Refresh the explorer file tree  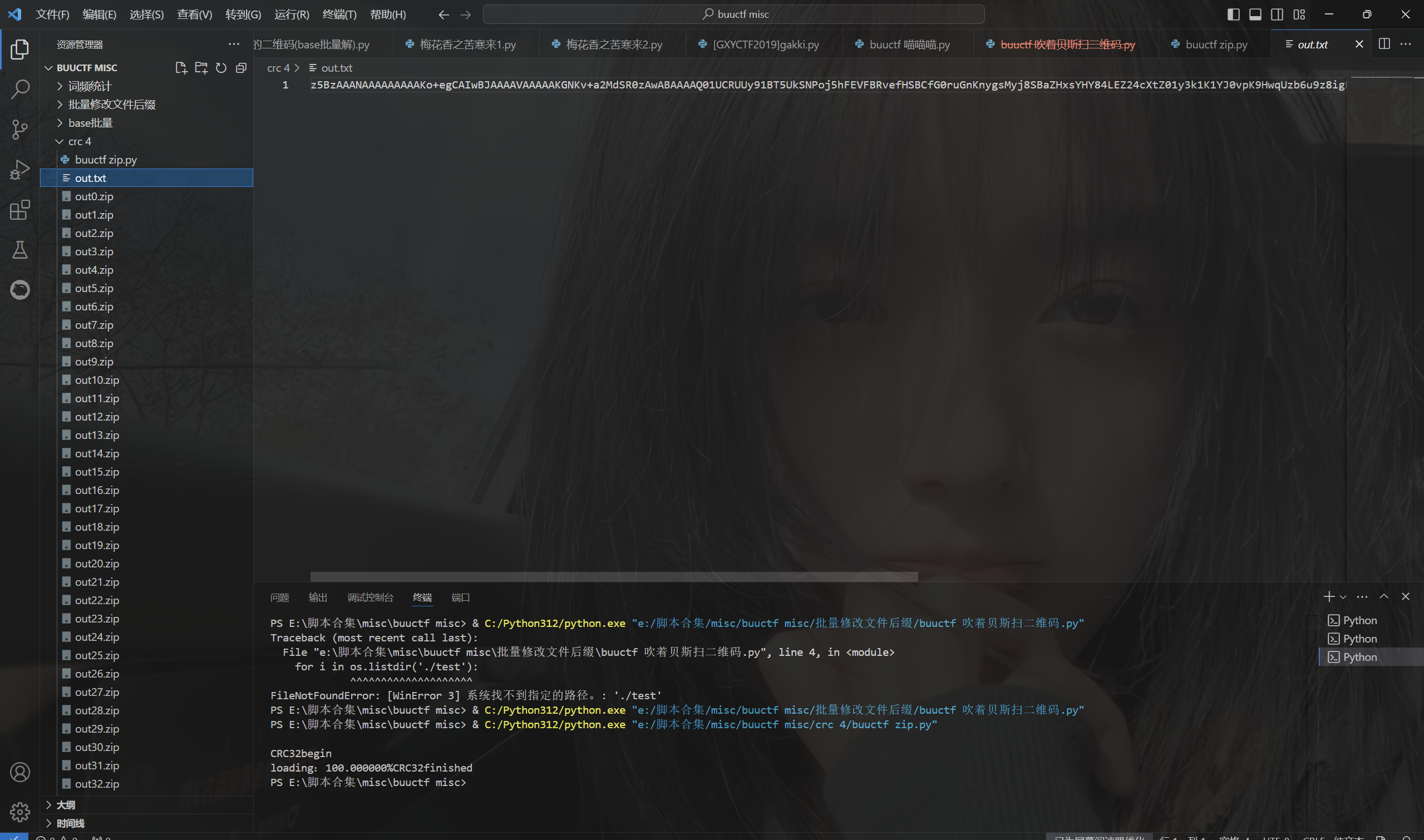click(x=221, y=68)
